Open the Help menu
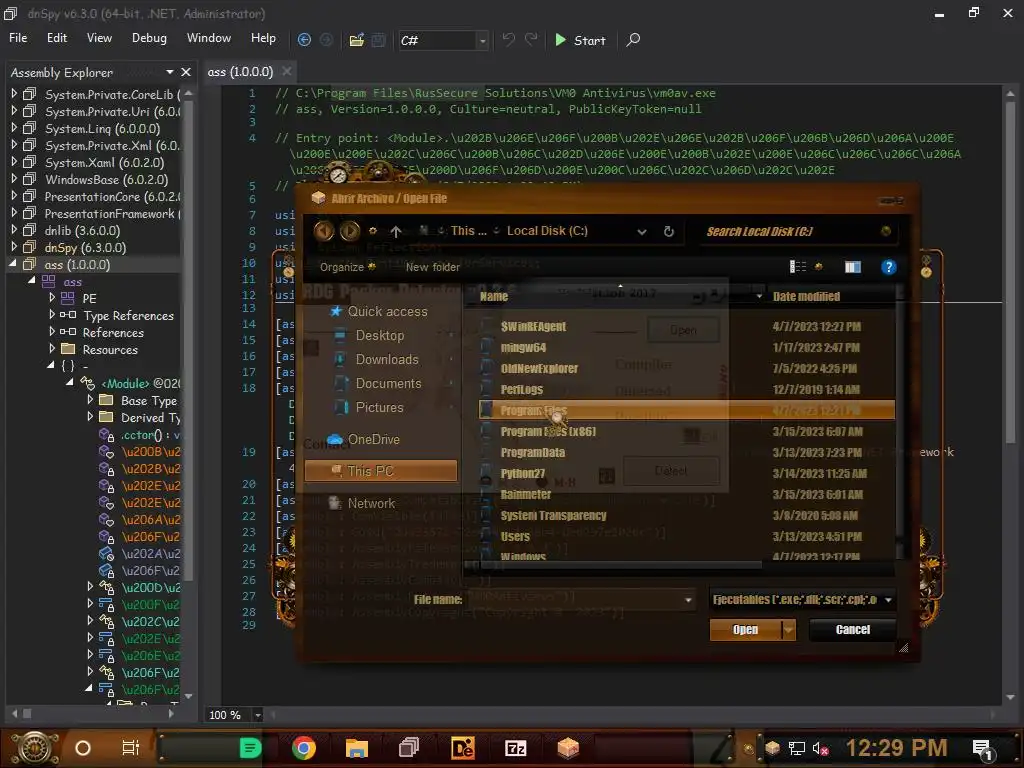1024x768 pixels. click(263, 38)
